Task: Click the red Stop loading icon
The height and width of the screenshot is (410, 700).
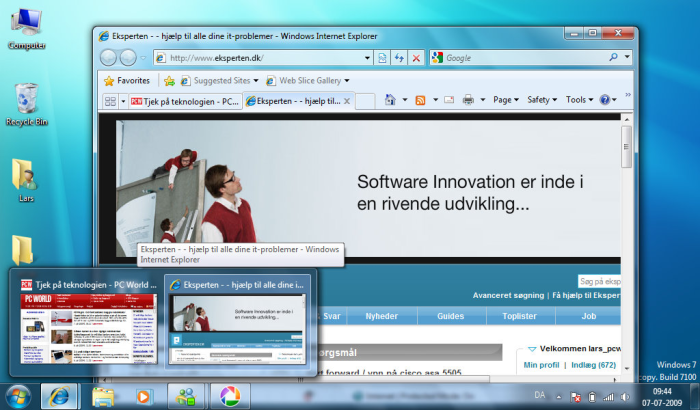Action: [x=416, y=58]
